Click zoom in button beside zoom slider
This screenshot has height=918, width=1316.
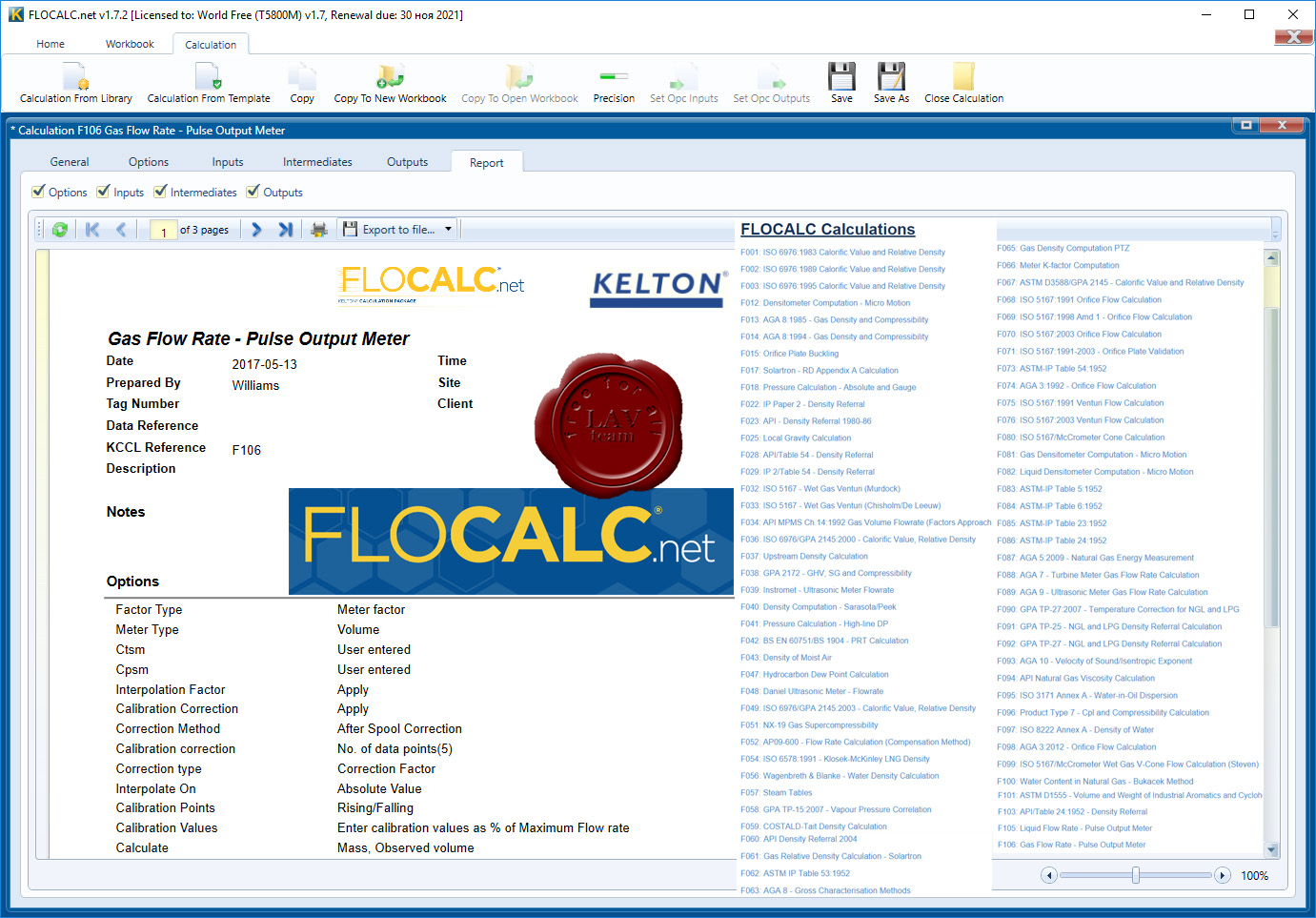click(x=1223, y=875)
